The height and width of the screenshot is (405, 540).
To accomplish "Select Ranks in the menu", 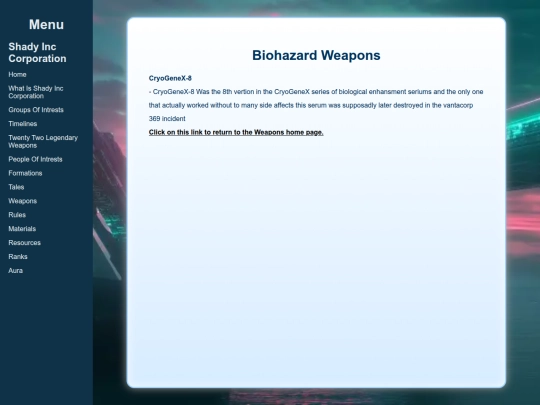I will point(18,257).
